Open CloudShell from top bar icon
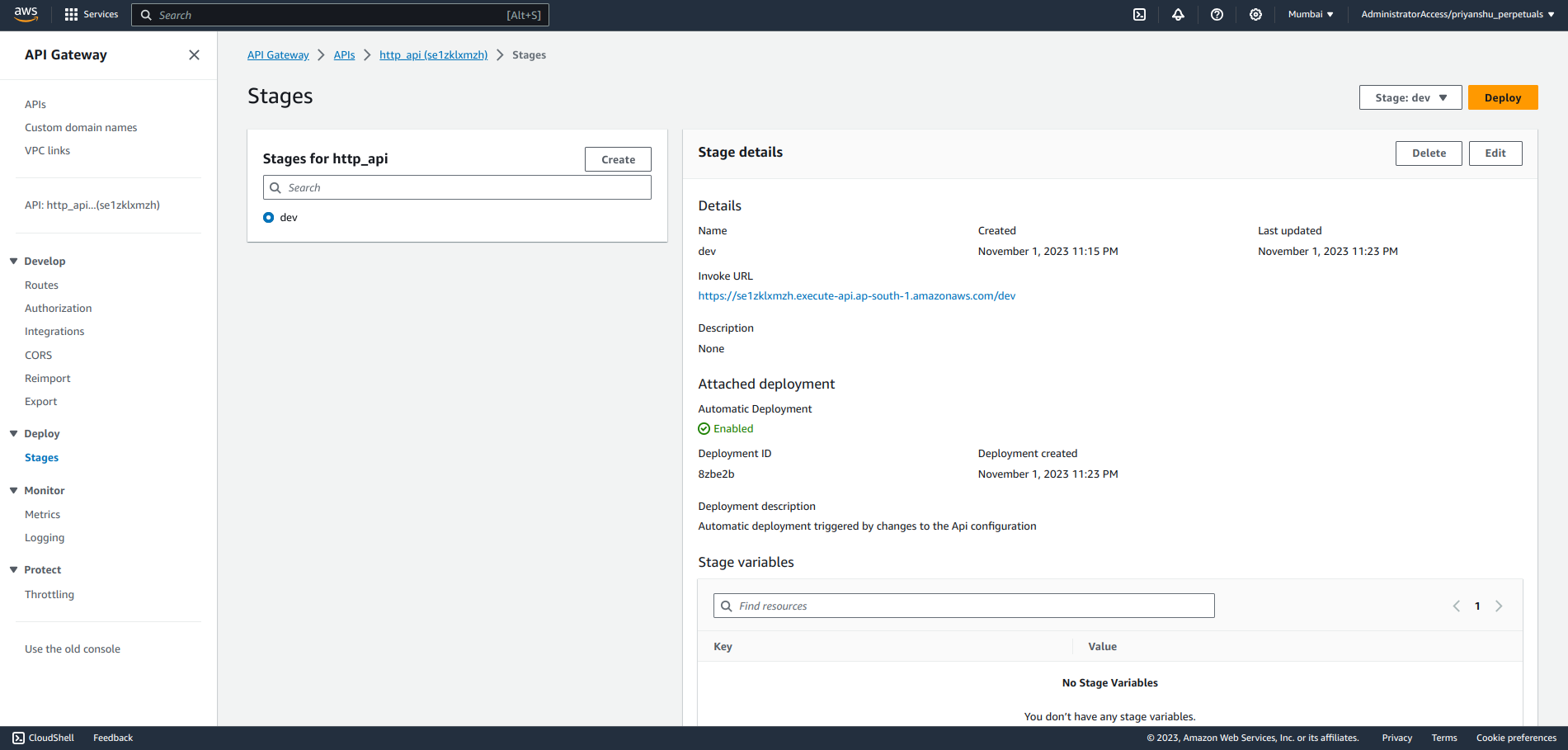1568x750 pixels. 1139,14
